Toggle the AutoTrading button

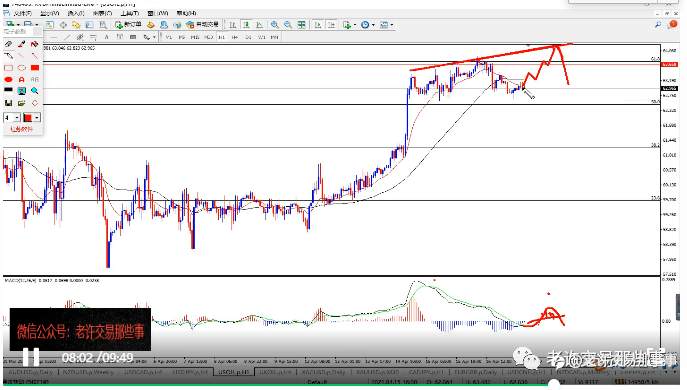[202, 25]
